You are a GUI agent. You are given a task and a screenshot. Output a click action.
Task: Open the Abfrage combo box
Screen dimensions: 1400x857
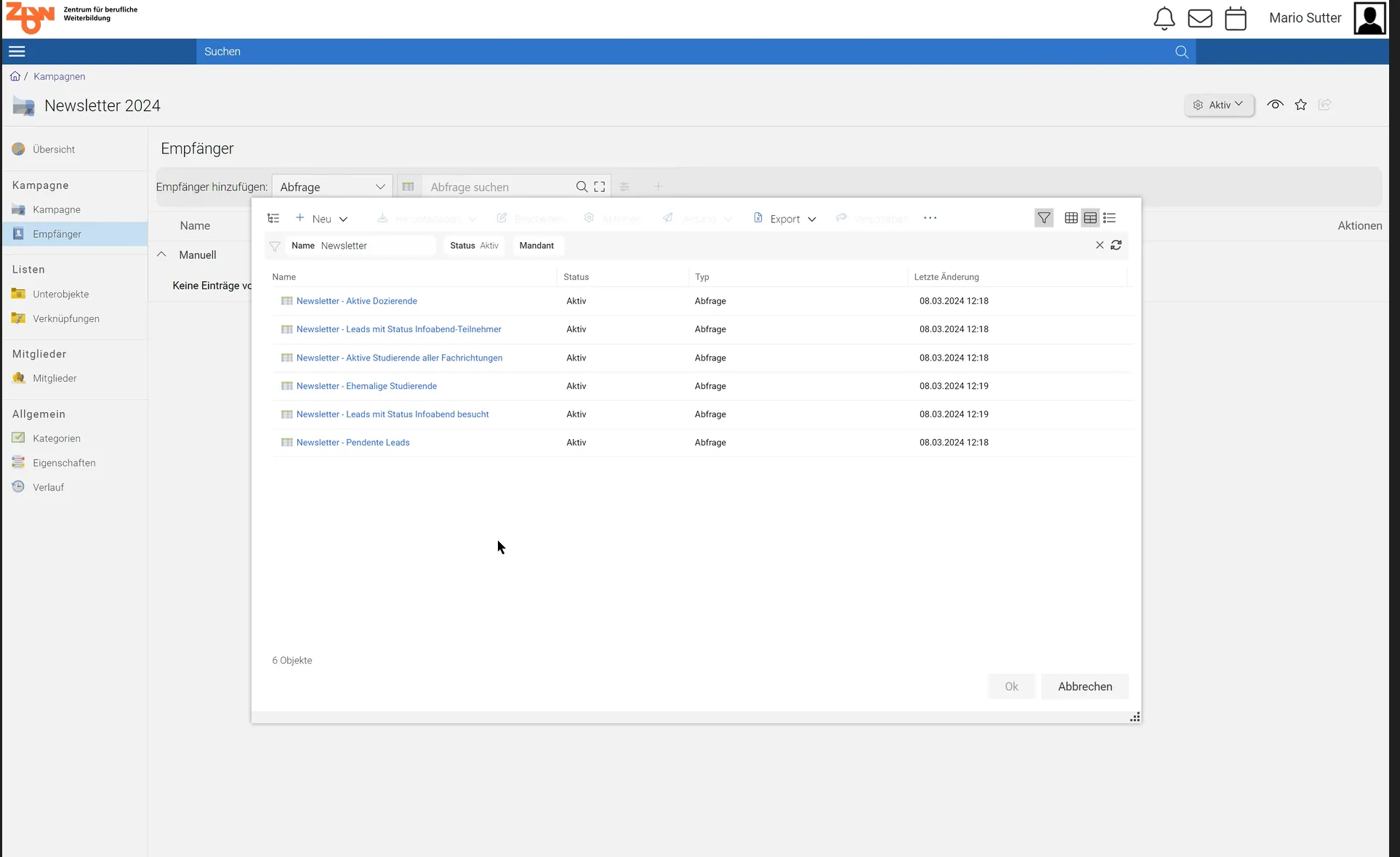click(332, 187)
